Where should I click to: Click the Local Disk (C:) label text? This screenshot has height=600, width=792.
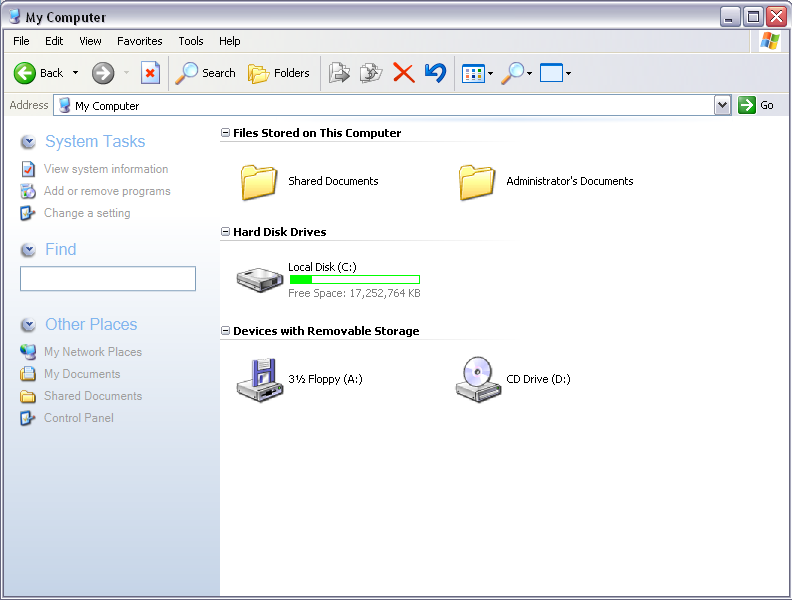322,267
